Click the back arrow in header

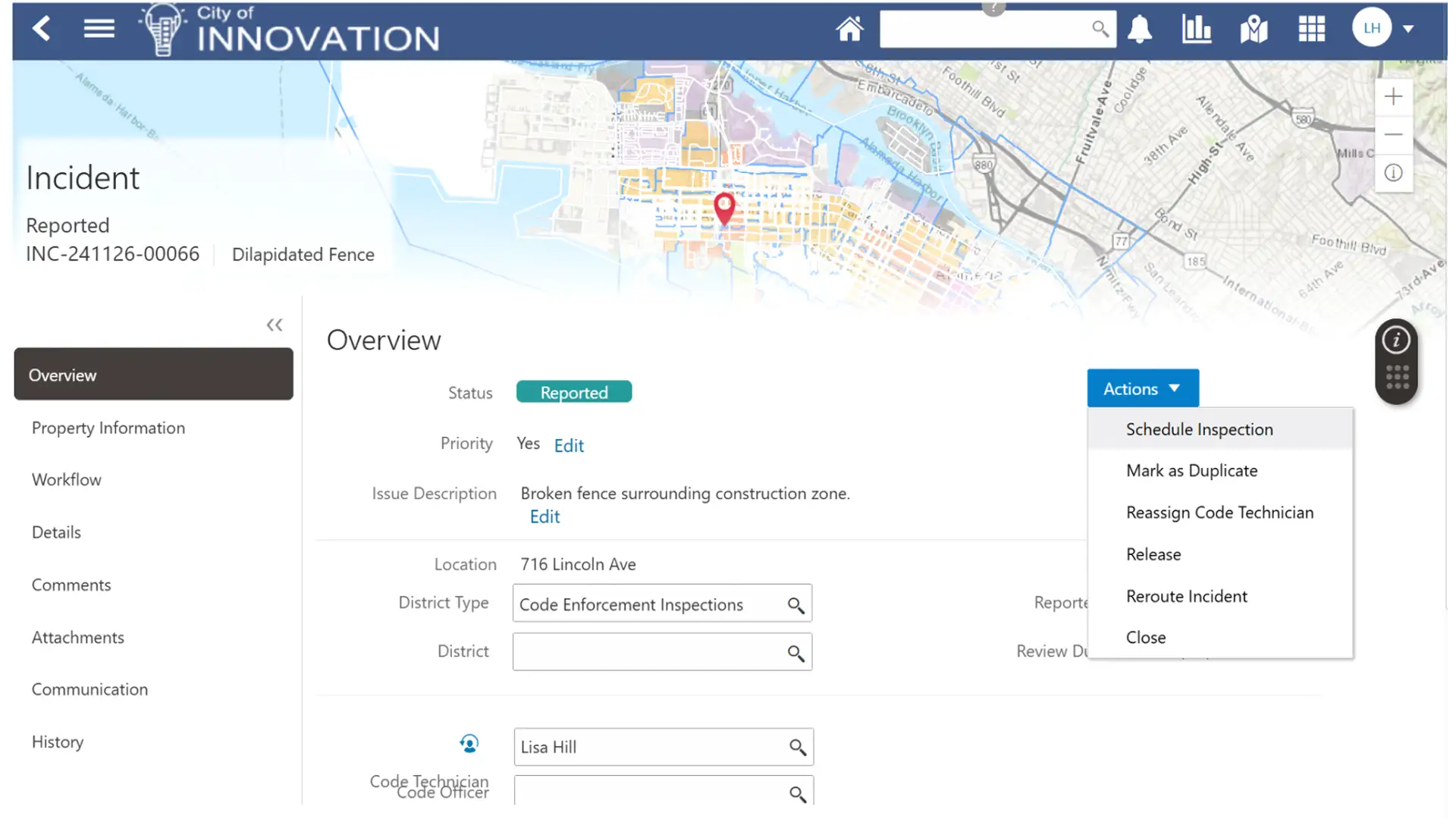[x=42, y=29]
